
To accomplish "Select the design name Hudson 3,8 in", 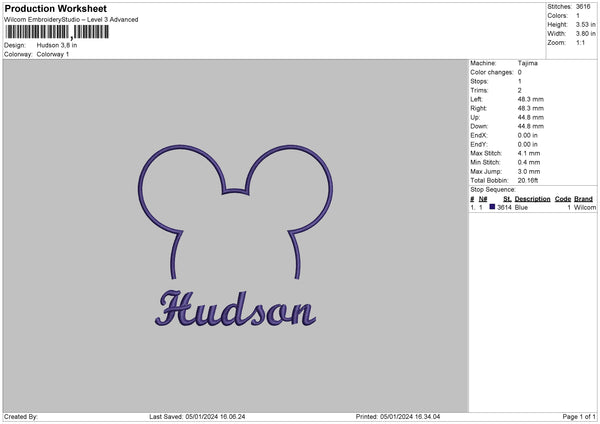I will click(x=57, y=45).
